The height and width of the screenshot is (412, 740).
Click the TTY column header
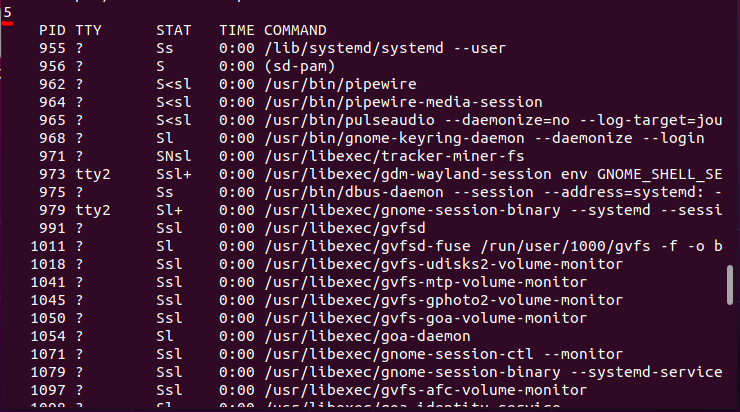tap(88, 30)
